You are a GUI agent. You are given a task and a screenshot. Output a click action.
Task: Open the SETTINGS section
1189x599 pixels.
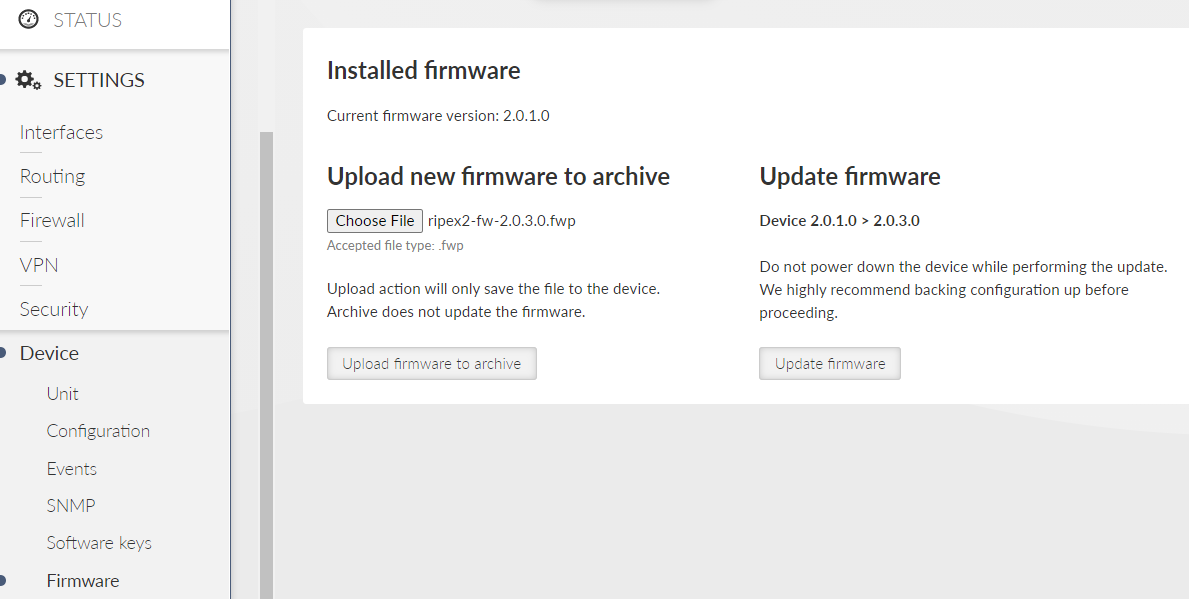coord(99,80)
